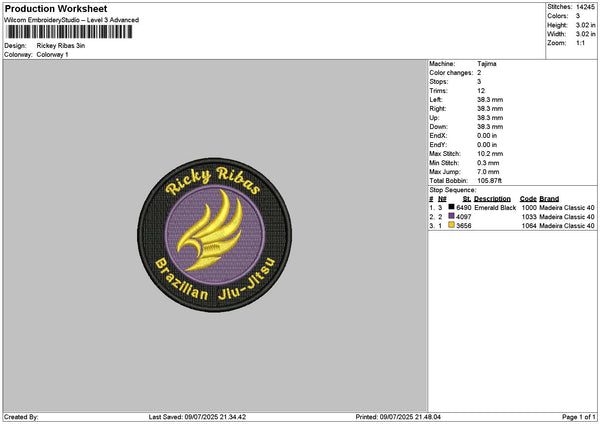Click the design name Rickey Ribas 3in

(x=61, y=46)
